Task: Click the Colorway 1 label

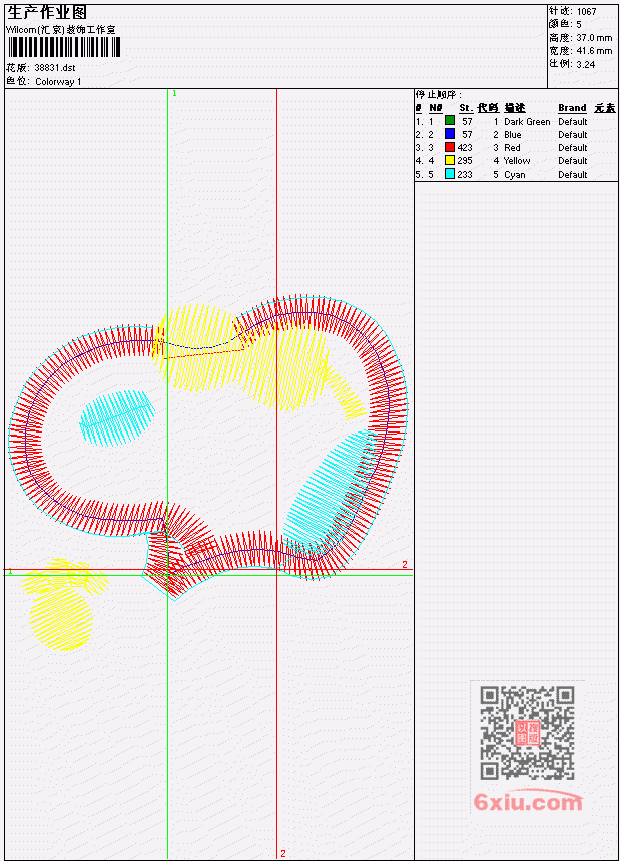Action: point(58,81)
